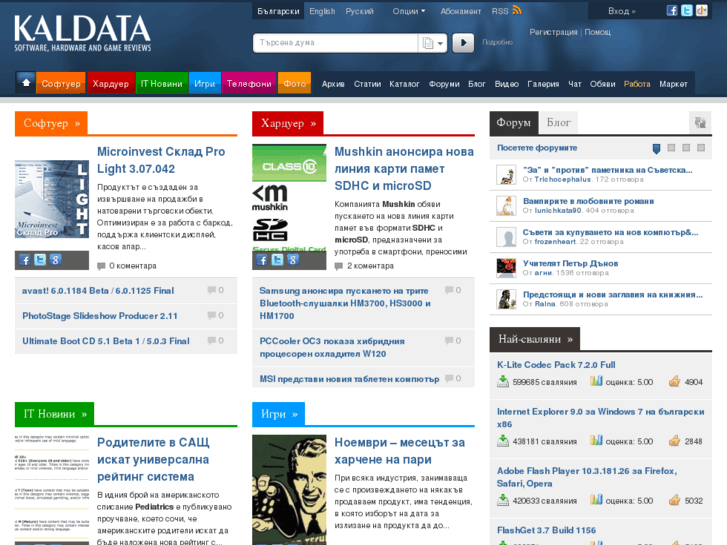Select fourth forum pagination square
This screenshot has width=727, height=545.
point(701,147)
